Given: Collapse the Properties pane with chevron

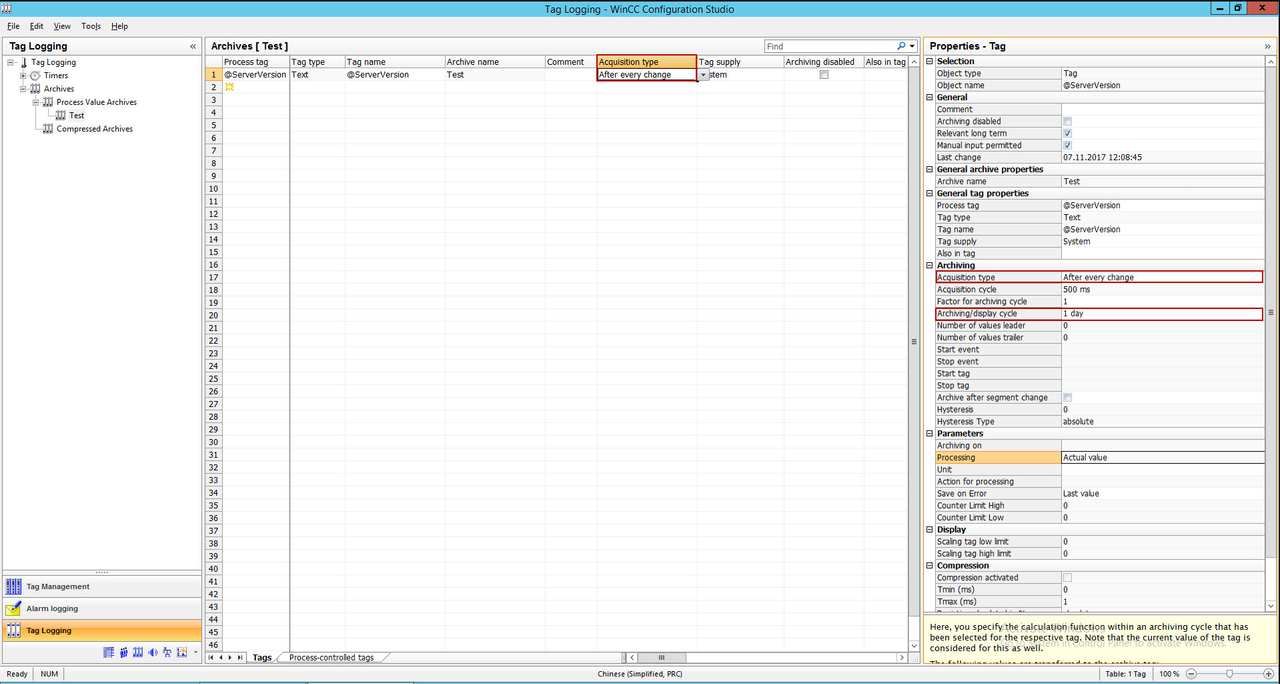Looking at the screenshot, I should click(x=1270, y=46).
